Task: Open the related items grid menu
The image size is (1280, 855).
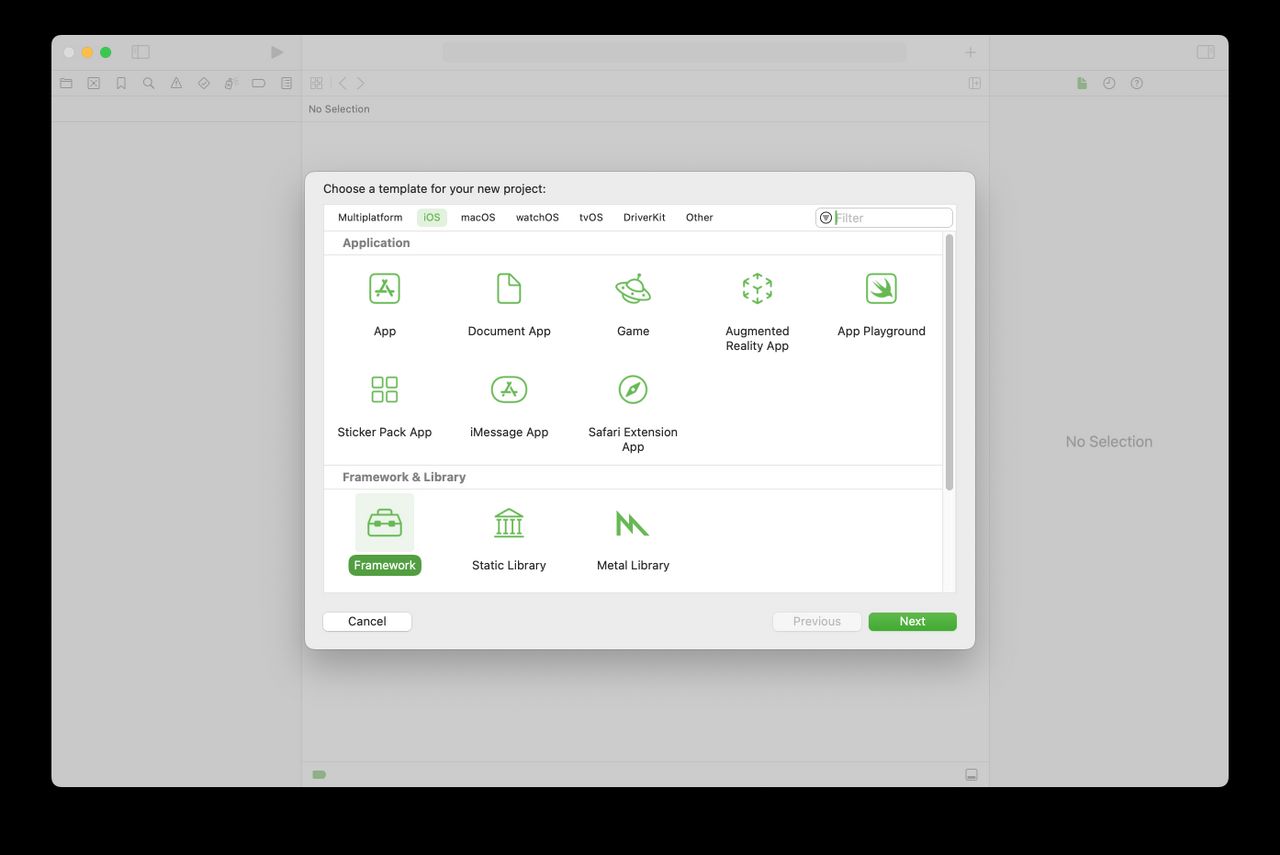Action: click(316, 83)
